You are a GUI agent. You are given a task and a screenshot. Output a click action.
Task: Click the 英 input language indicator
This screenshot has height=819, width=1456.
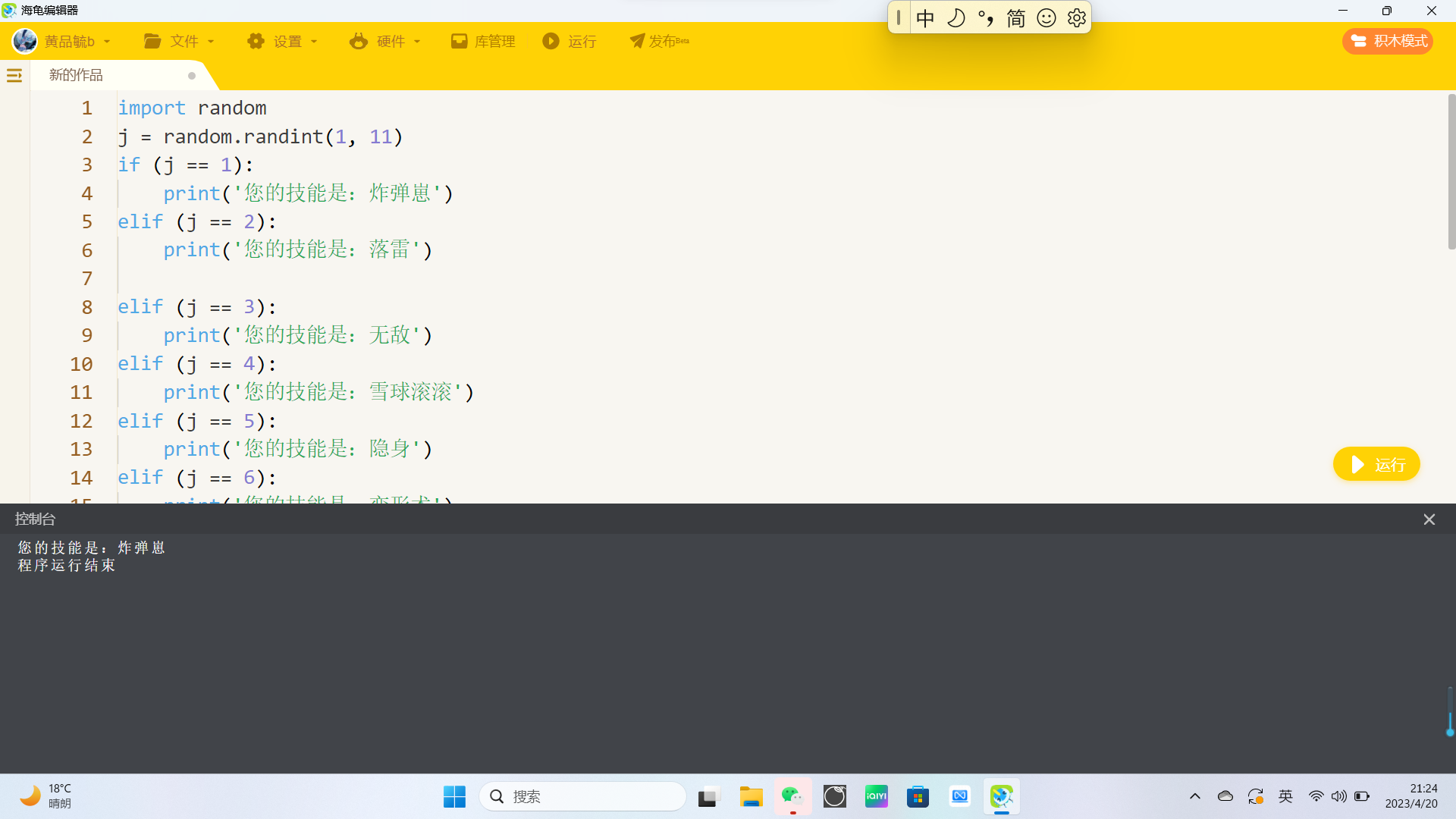tap(1285, 796)
